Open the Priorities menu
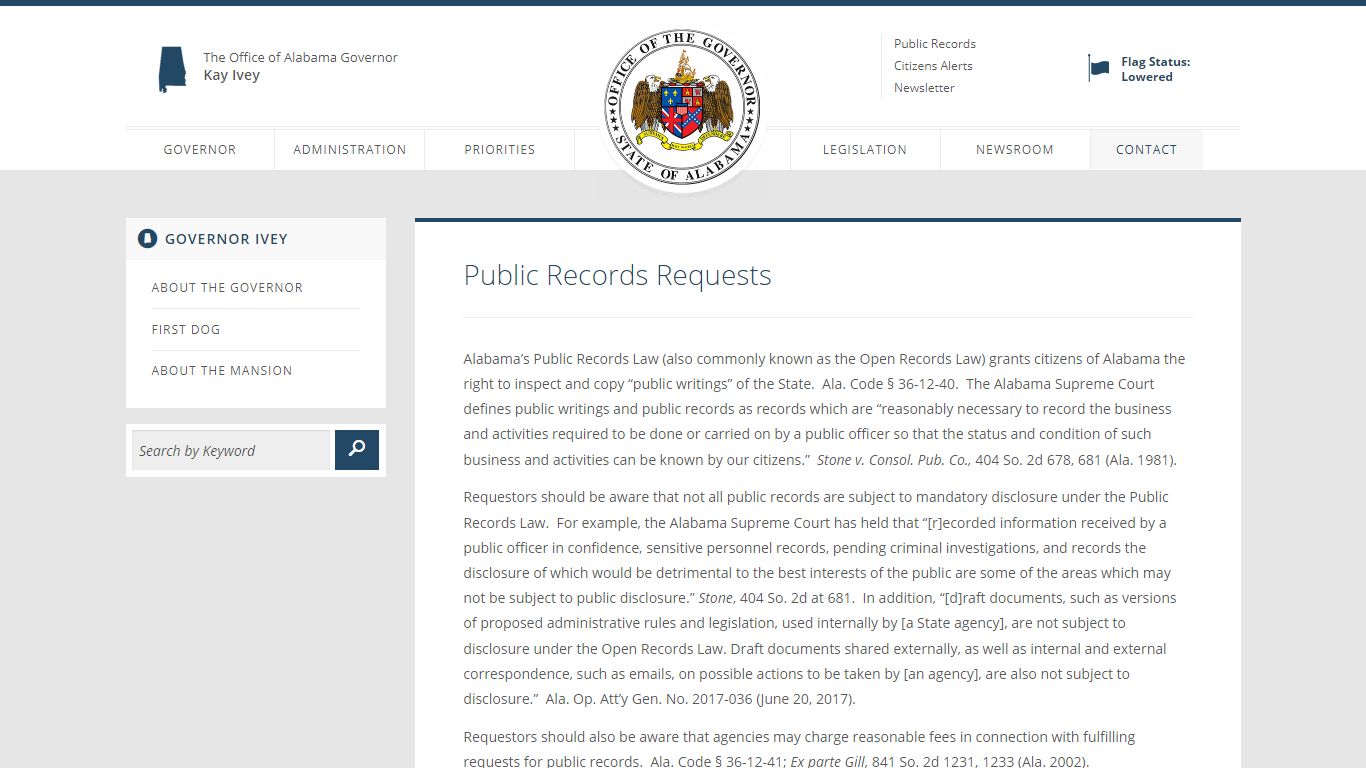1366x768 pixels. pos(500,150)
